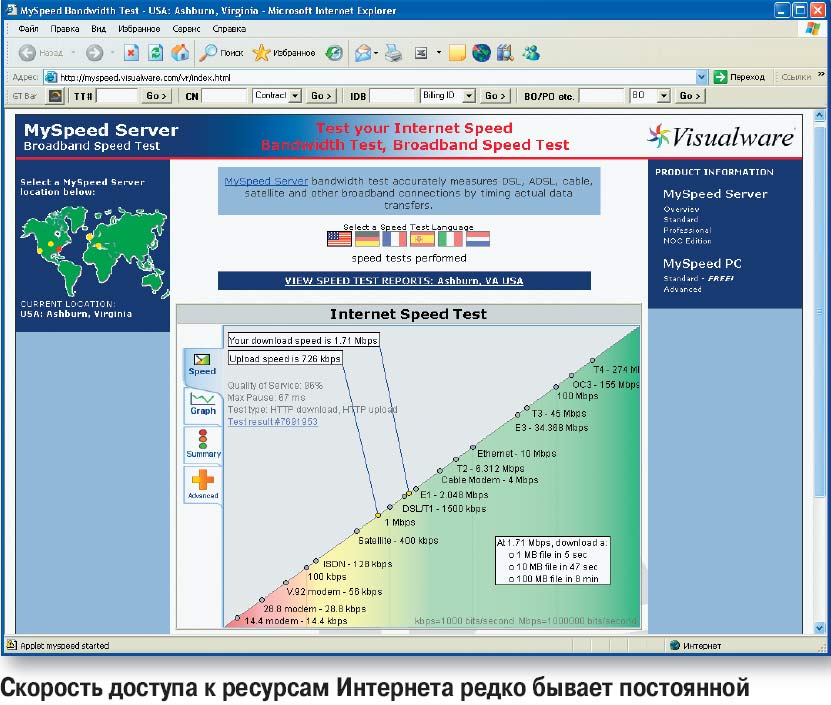Select the German flag language
This screenshot has height=705, width=831.
[367, 239]
